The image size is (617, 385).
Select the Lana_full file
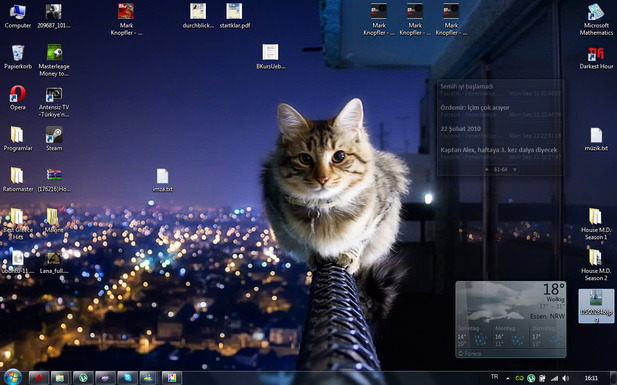(x=54, y=262)
